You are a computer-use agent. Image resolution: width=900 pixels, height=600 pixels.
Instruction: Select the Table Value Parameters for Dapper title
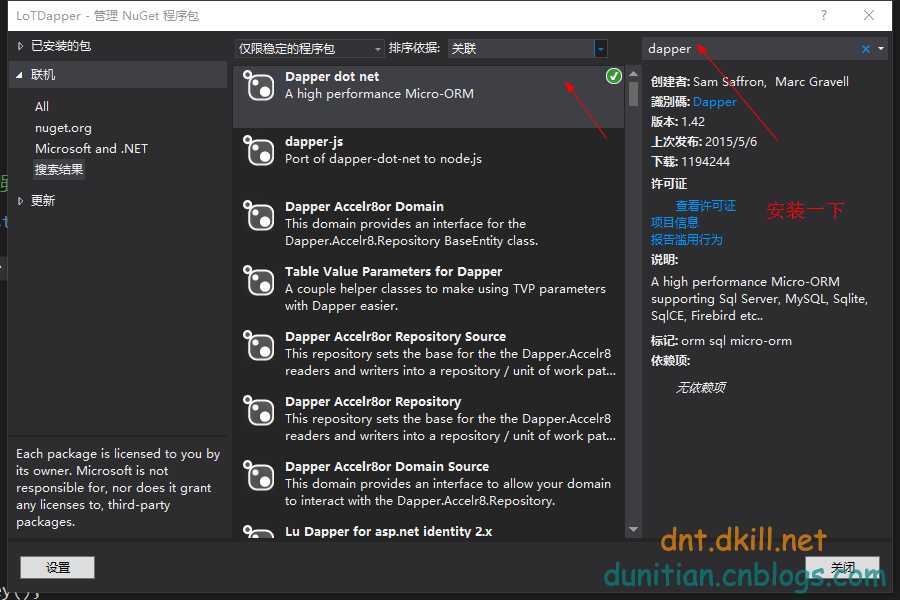[393, 271]
